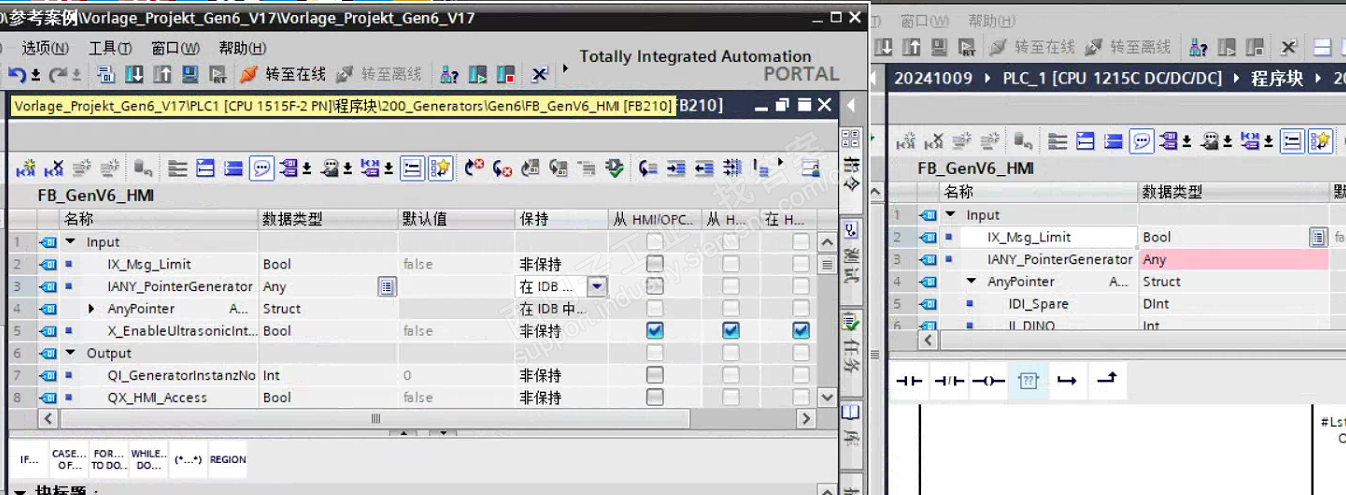Open 帮助(H) menu in right window

[991, 21]
